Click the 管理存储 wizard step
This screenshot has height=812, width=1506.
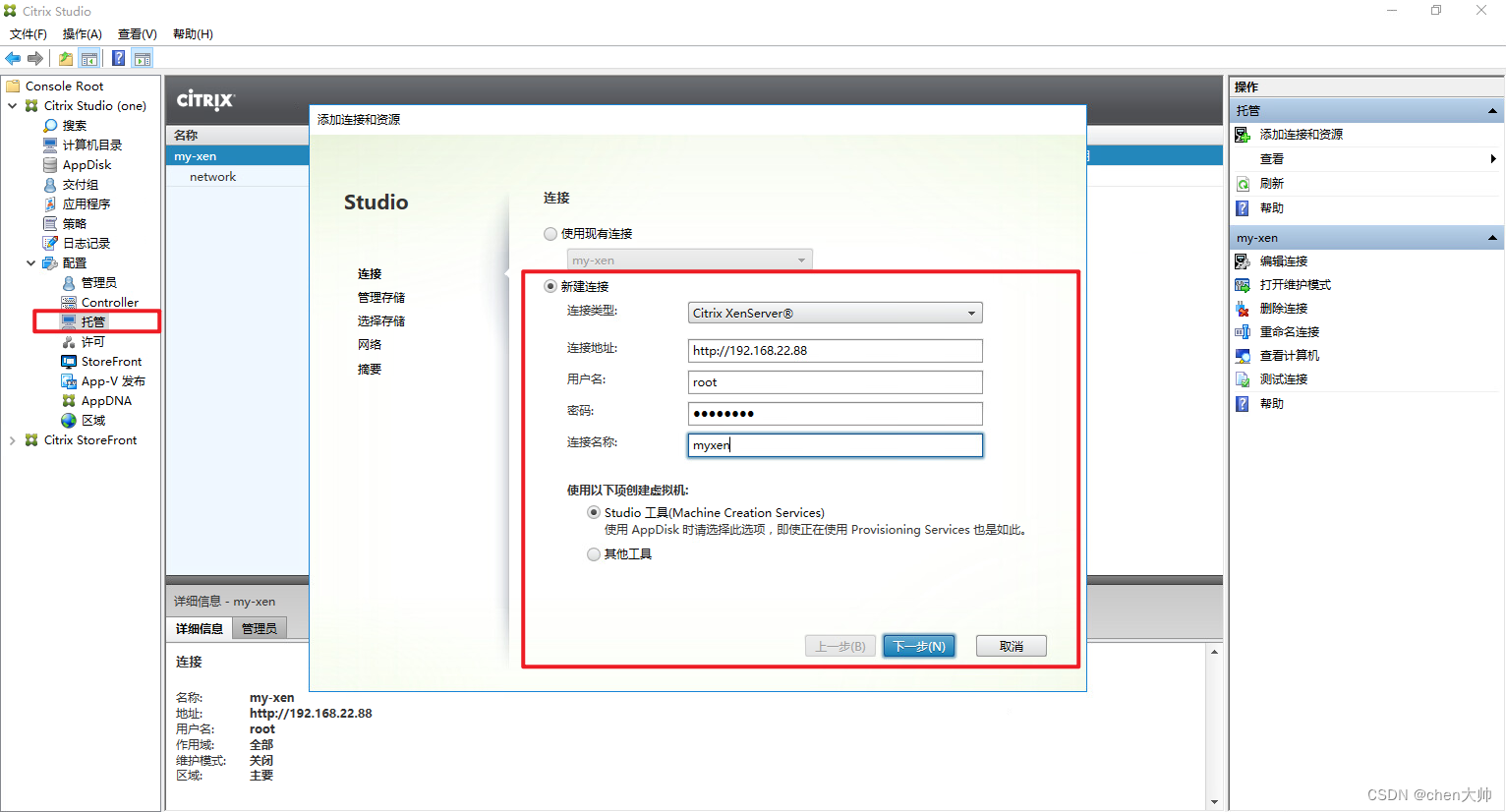tap(381, 298)
